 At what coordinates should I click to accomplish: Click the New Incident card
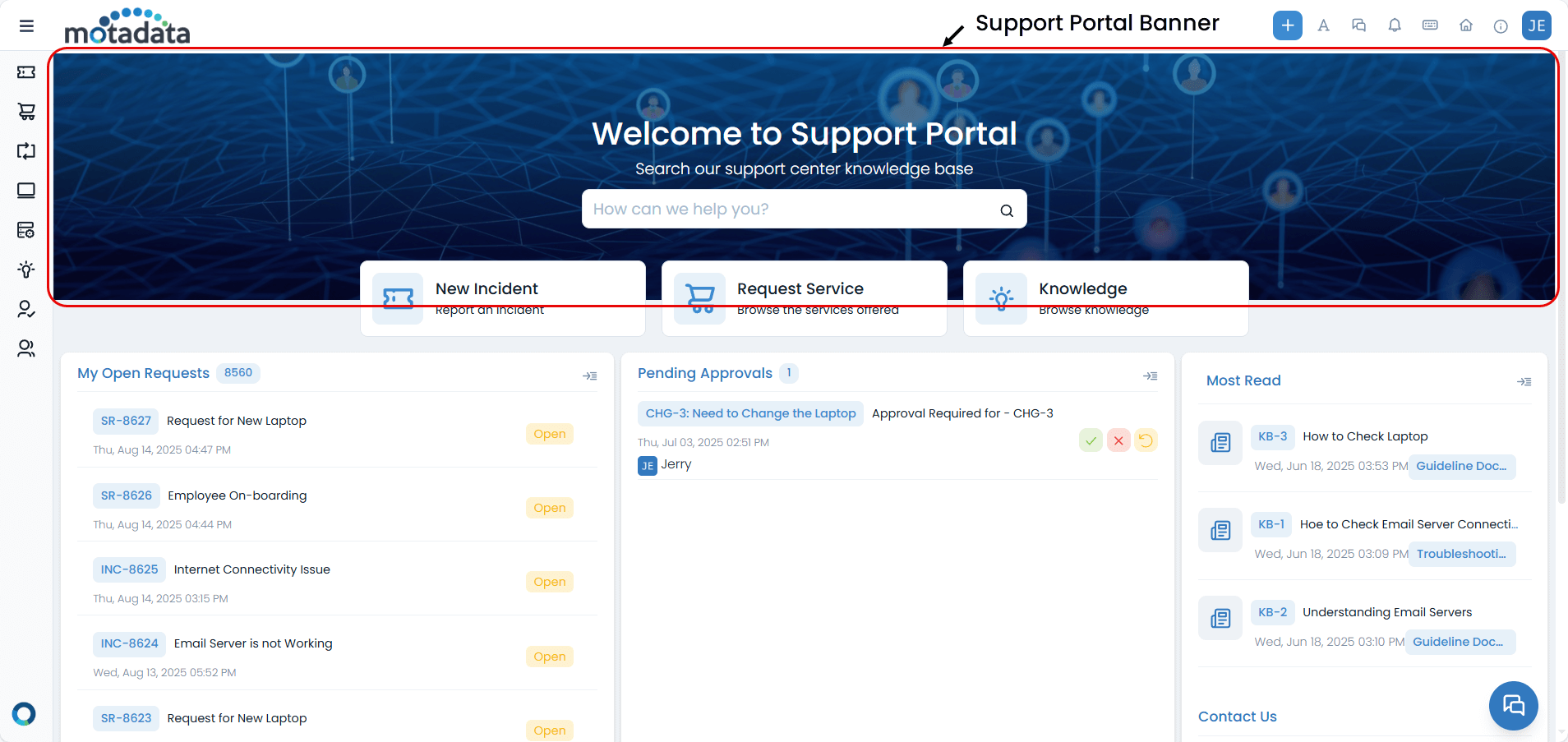coord(503,297)
